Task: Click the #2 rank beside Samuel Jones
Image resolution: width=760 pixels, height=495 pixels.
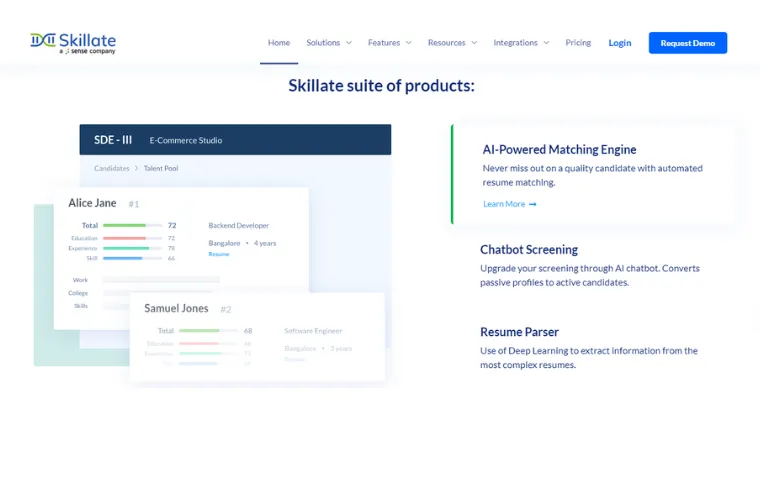Action: pos(226,310)
